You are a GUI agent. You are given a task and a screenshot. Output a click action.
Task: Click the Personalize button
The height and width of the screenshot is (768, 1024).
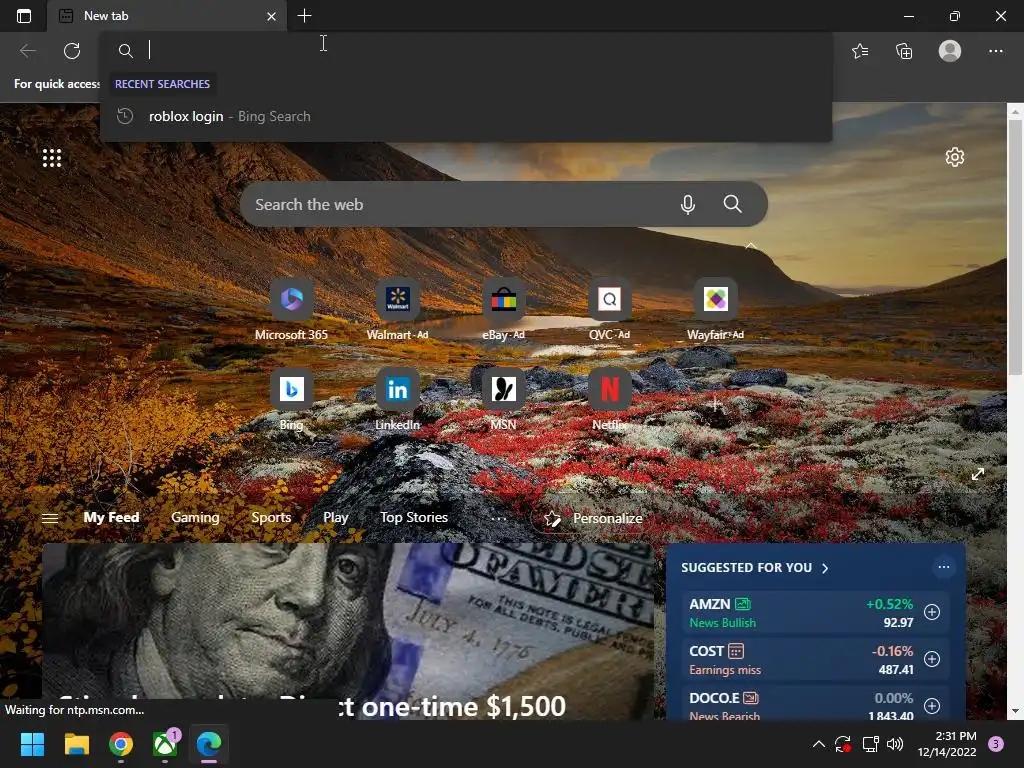pos(594,519)
